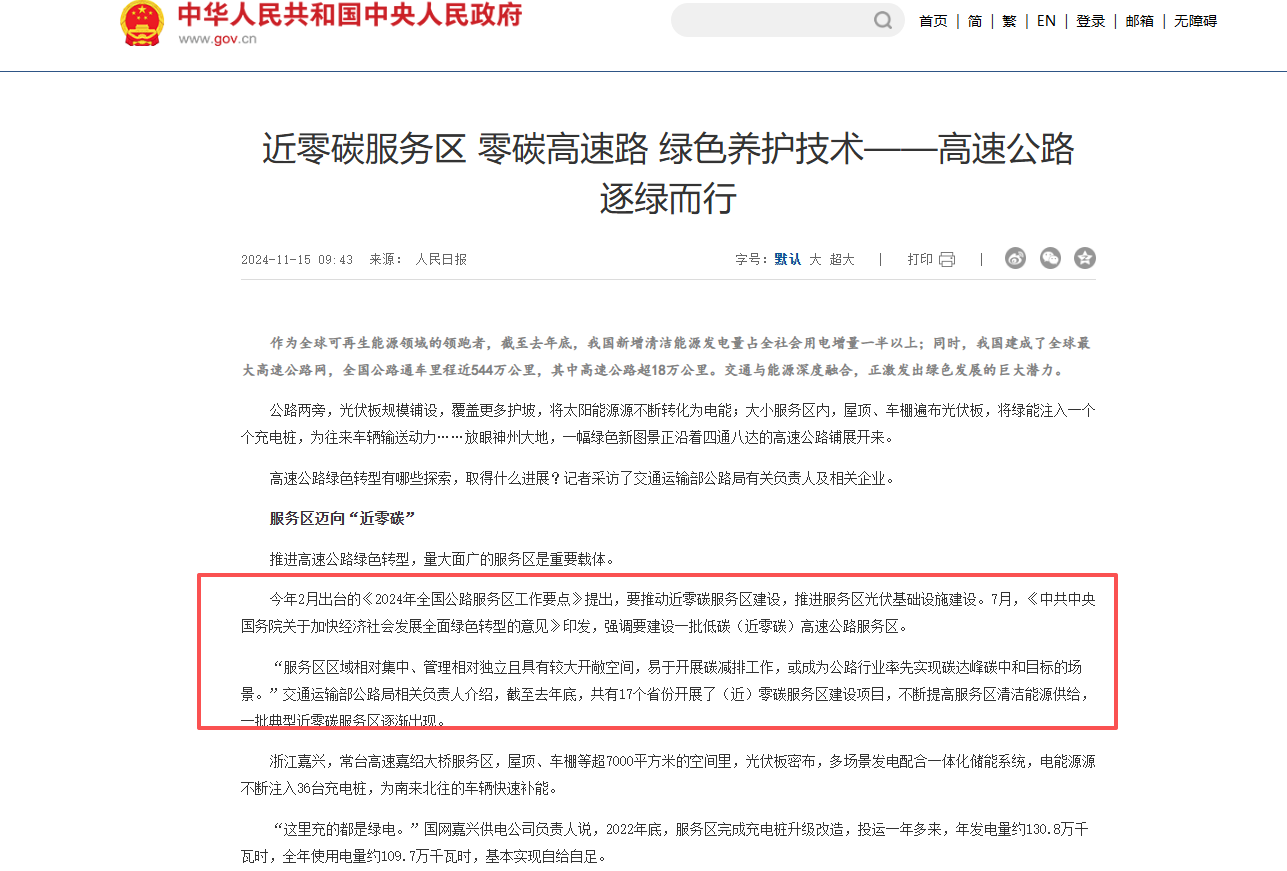Share article via WeChat icon
1287x871 pixels.
click(1050, 259)
